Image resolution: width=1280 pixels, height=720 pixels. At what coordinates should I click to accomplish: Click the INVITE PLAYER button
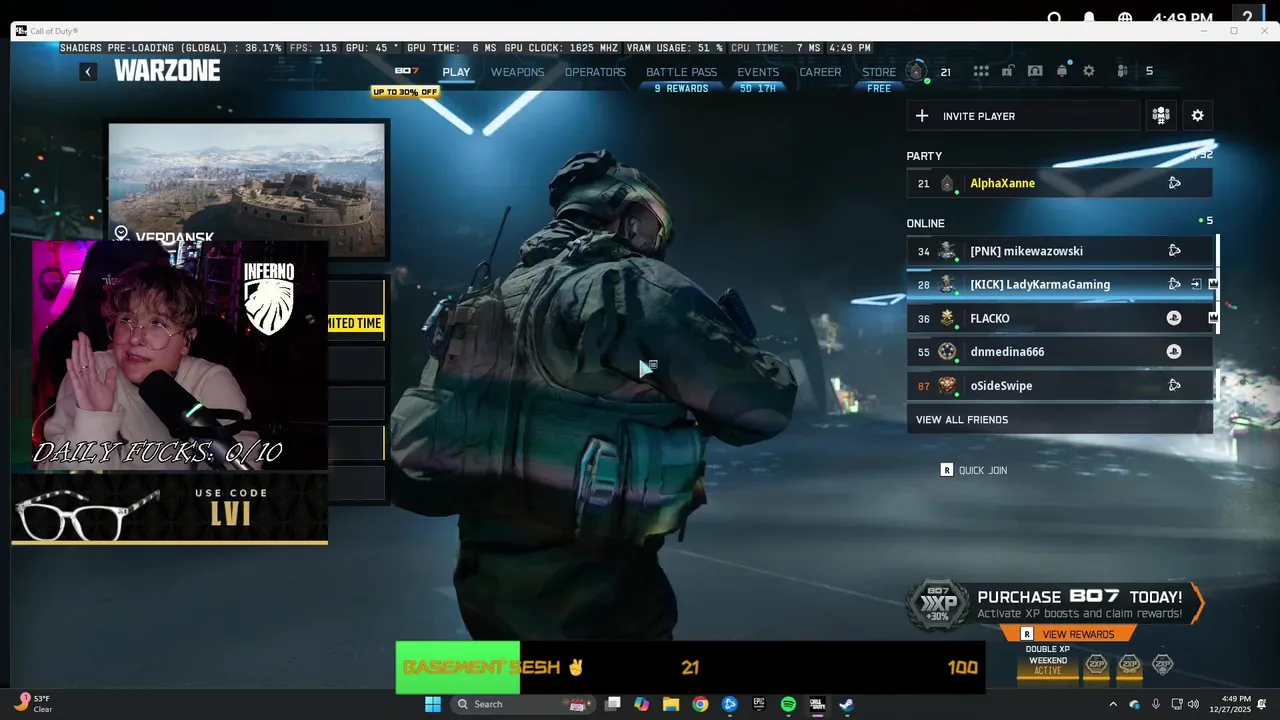pyautogui.click(x=1023, y=116)
